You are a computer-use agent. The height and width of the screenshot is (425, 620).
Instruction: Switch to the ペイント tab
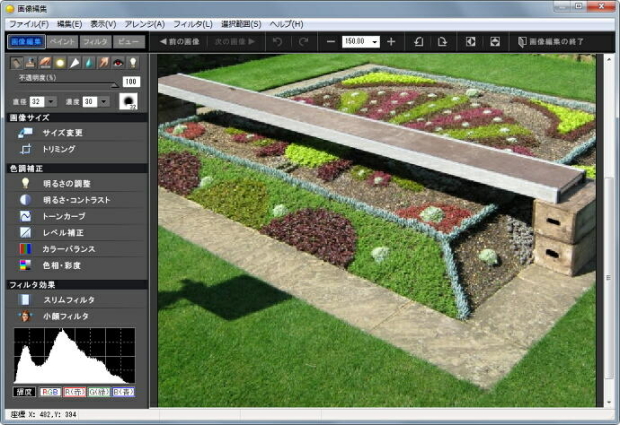[61, 42]
